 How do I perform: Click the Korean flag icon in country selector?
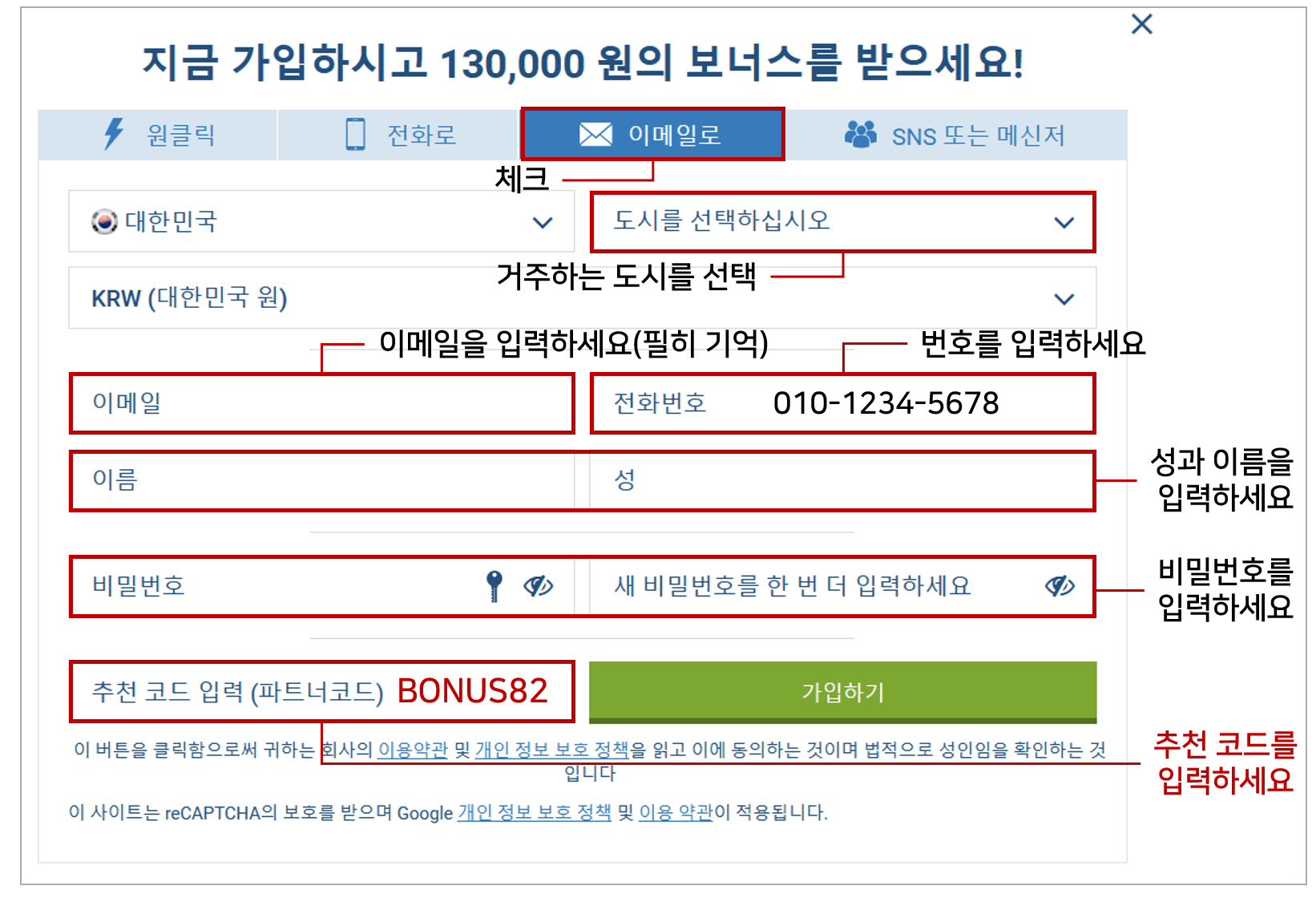point(104,221)
